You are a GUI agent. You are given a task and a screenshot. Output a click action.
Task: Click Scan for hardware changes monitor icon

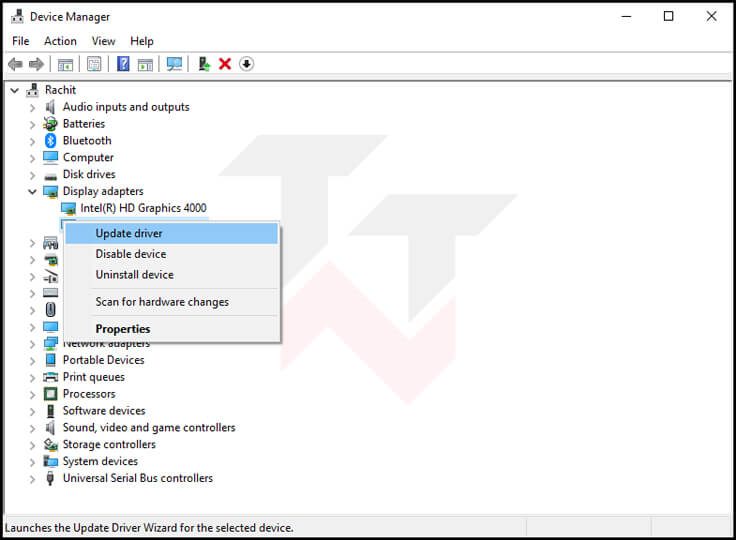tap(174, 64)
